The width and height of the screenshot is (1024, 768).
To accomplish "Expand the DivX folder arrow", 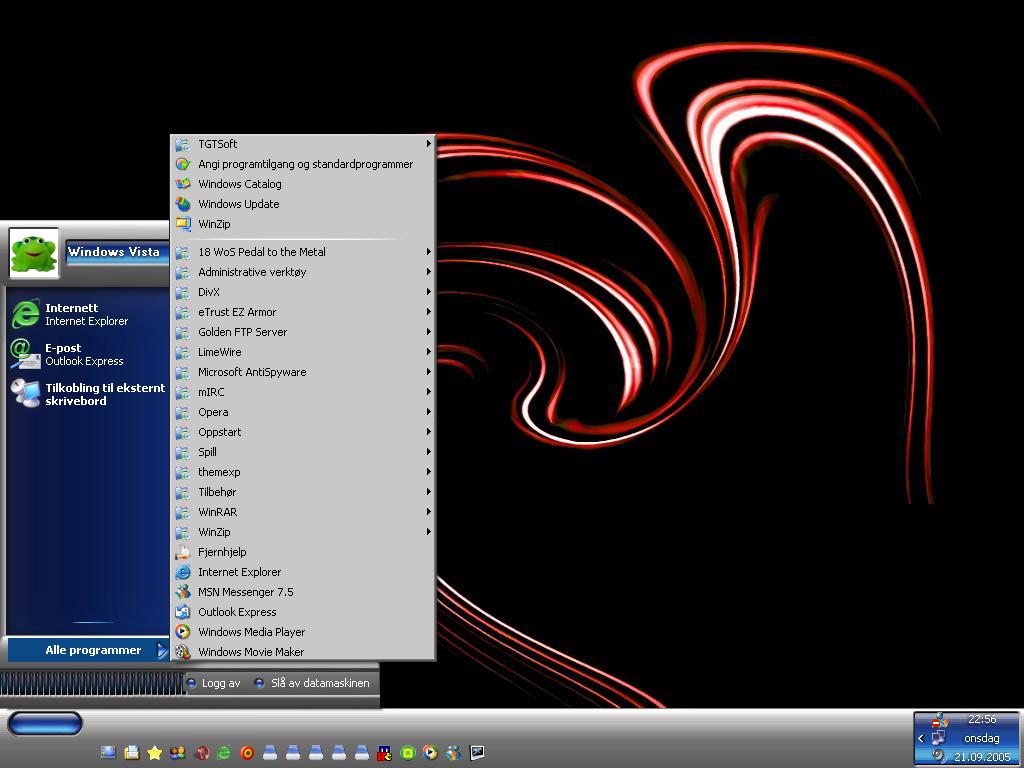I will tap(428, 292).
